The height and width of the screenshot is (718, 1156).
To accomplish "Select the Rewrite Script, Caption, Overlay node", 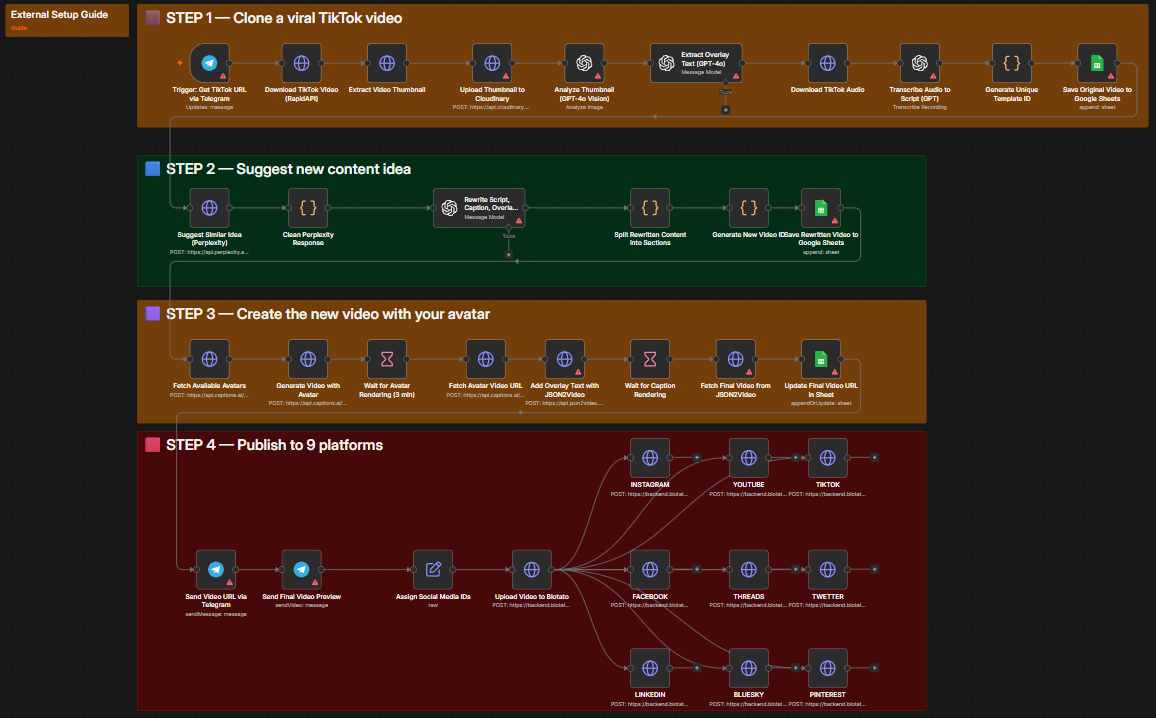I will tap(479, 208).
